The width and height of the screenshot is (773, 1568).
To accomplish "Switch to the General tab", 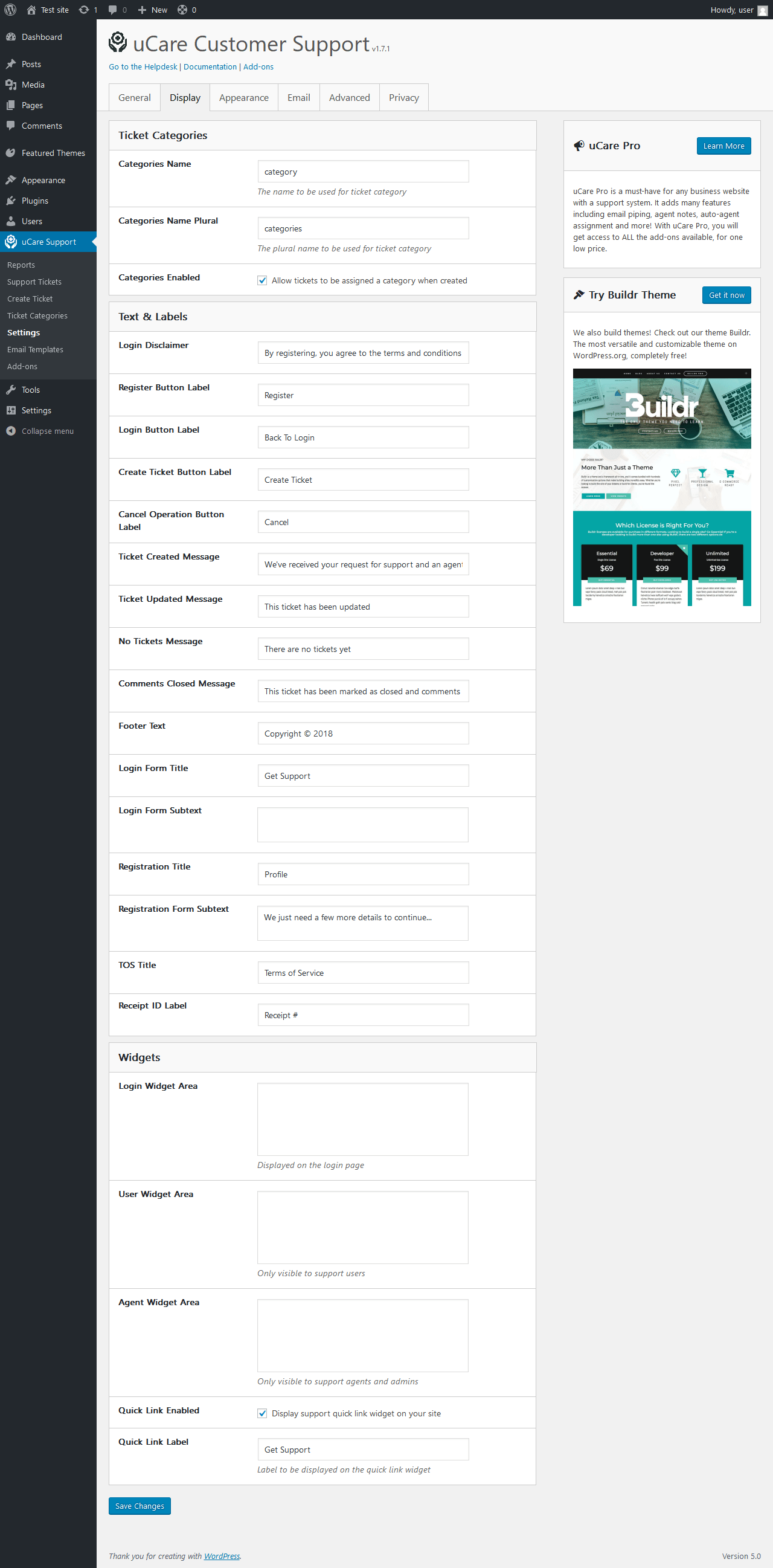I will point(135,97).
